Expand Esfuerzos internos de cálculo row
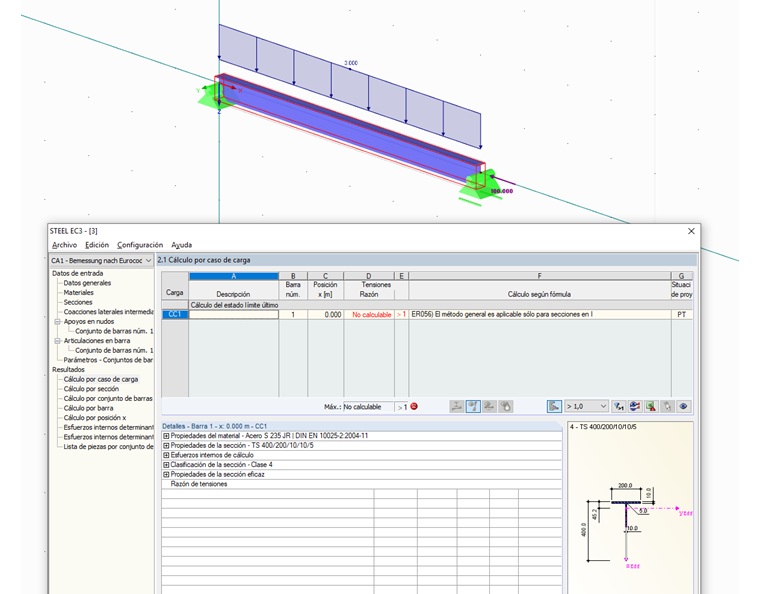The width and height of the screenshot is (760, 594). pyautogui.click(x=166, y=455)
